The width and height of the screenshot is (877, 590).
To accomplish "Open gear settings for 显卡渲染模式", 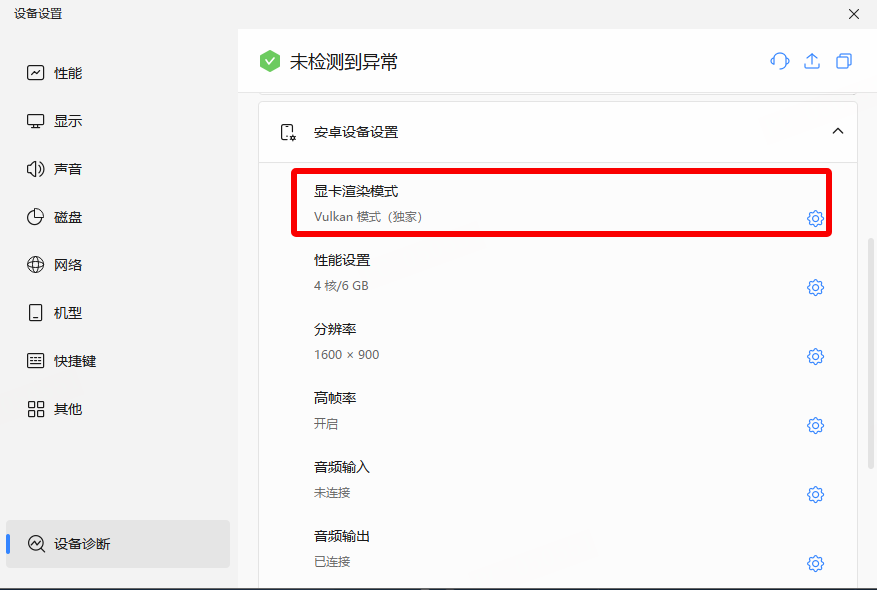I will pyautogui.click(x=815, y=219).
